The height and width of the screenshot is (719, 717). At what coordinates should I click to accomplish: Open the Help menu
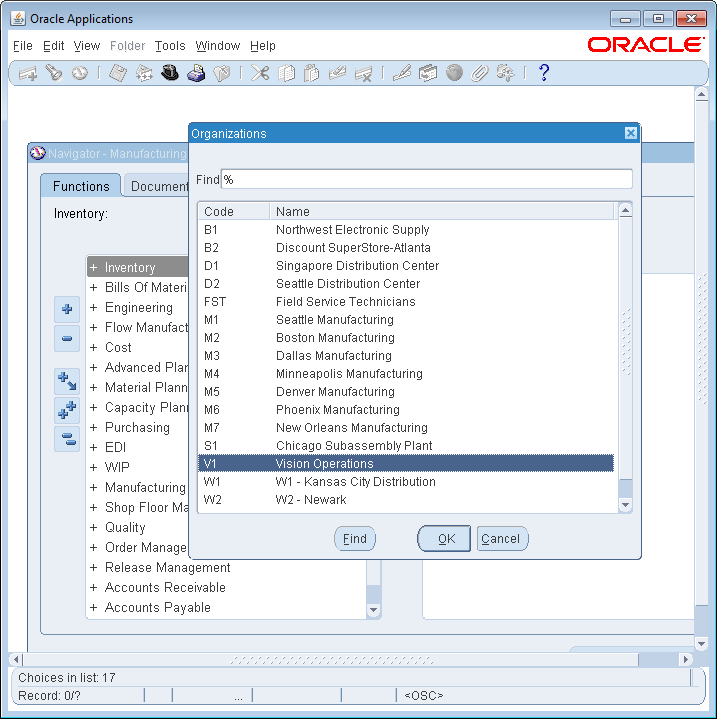tap(263, 46)
